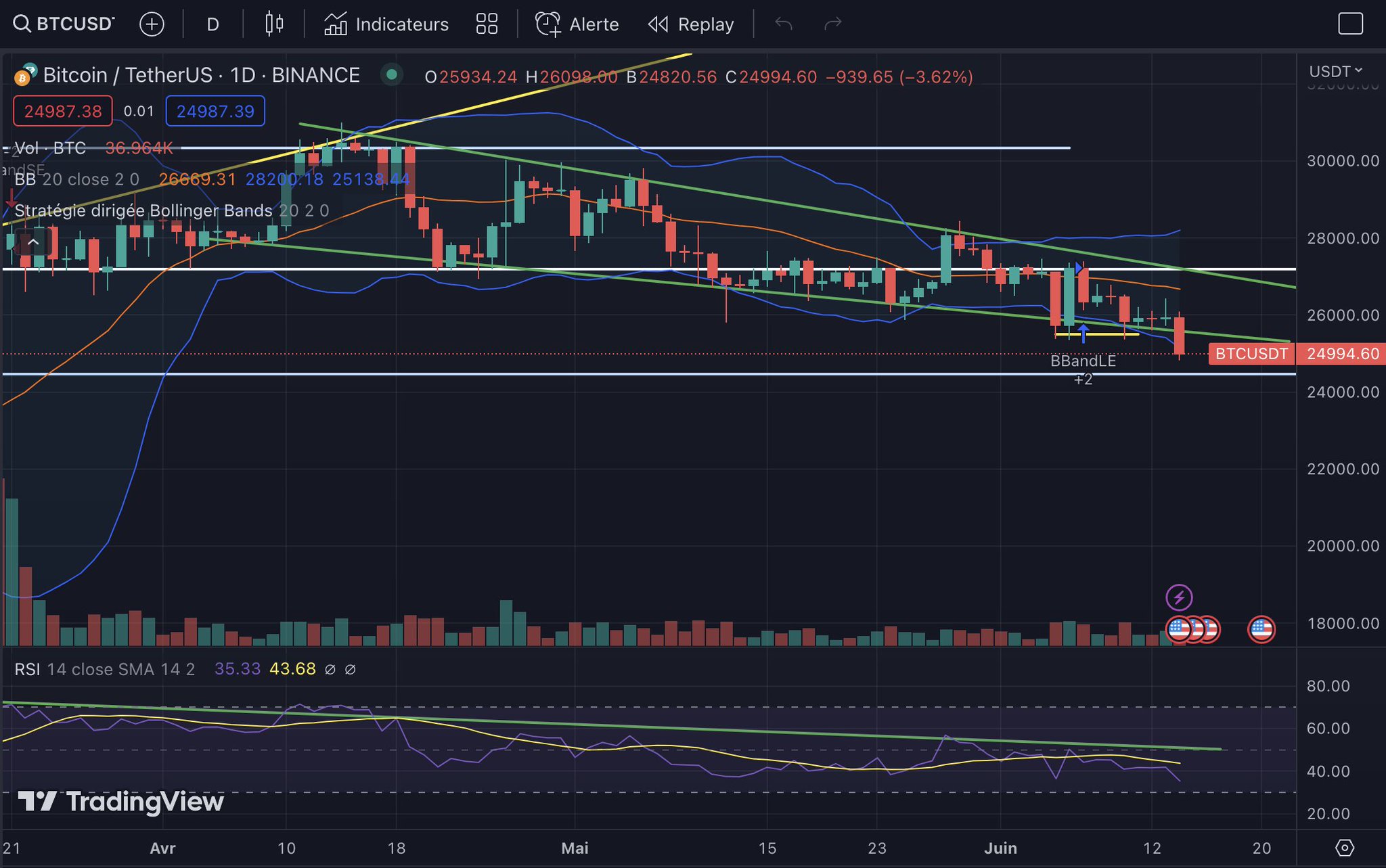Click BB basis value 26669.31

pyautogui.click(x=197, y=179)
